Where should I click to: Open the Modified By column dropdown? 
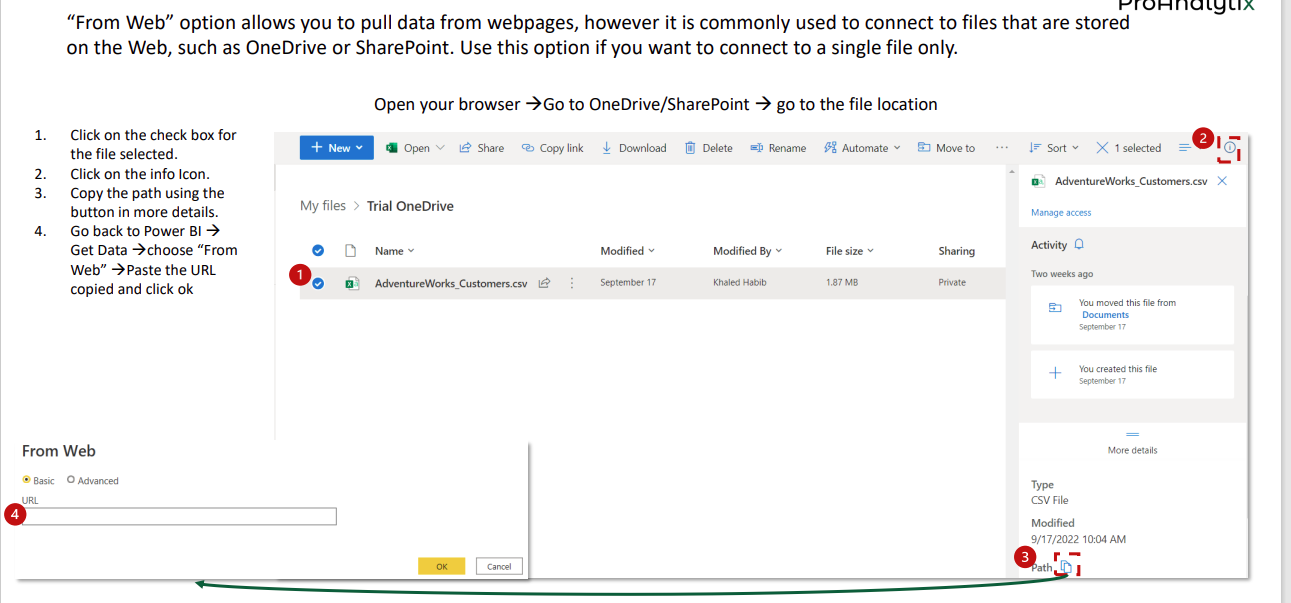coord(747,251)
